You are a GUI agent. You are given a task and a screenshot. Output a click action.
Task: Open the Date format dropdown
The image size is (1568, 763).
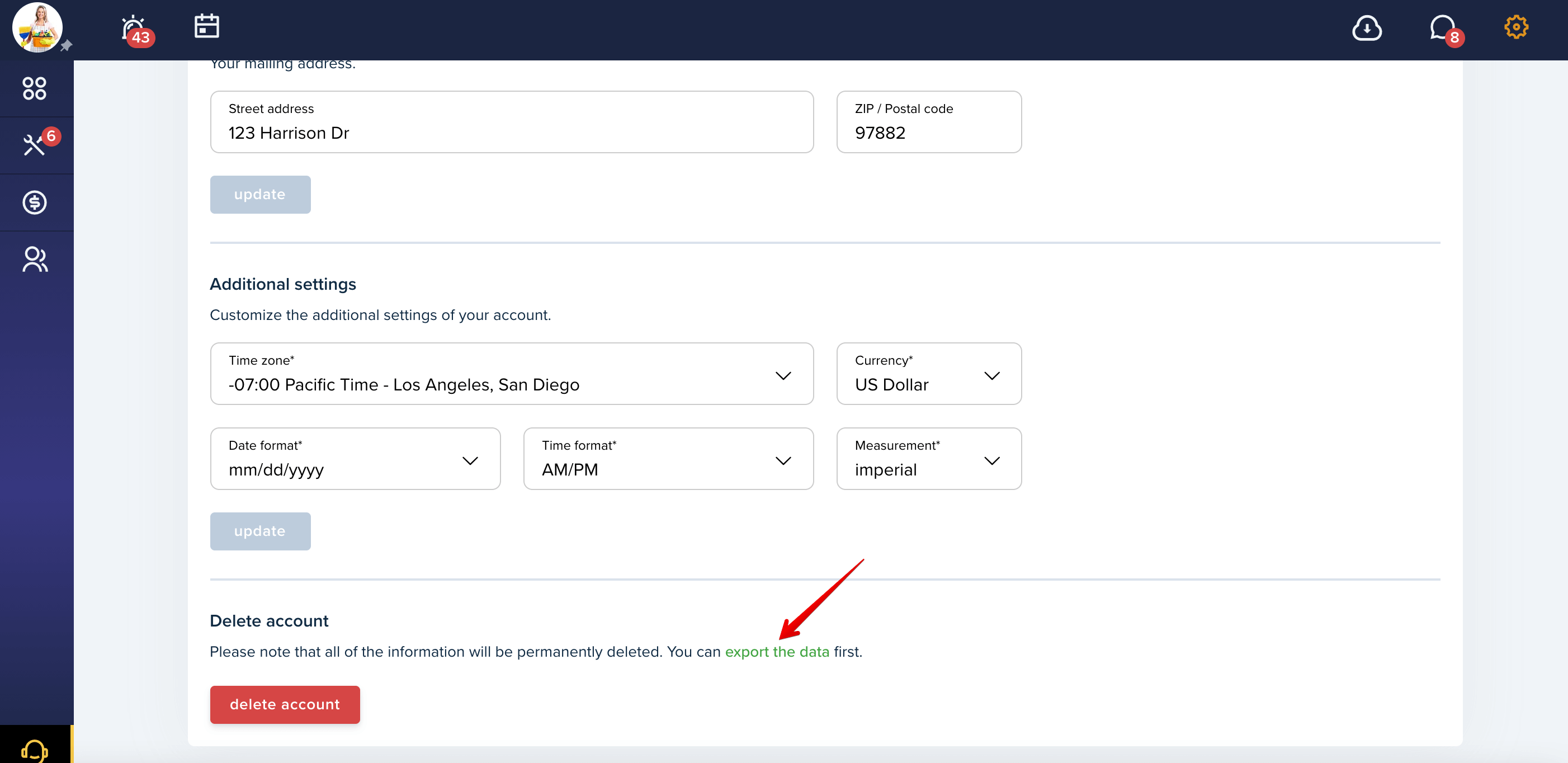[355, 459]
